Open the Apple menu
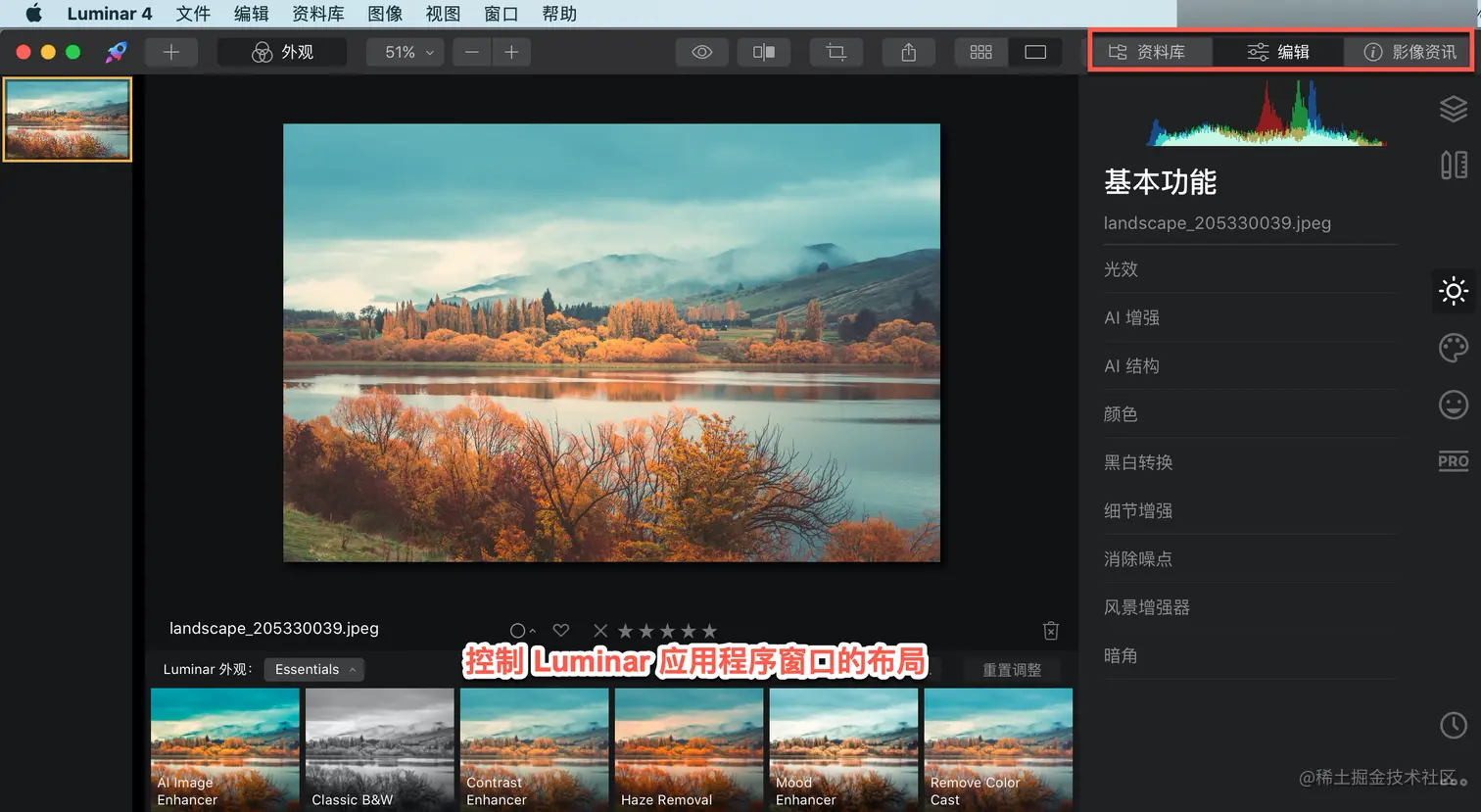 33,14
